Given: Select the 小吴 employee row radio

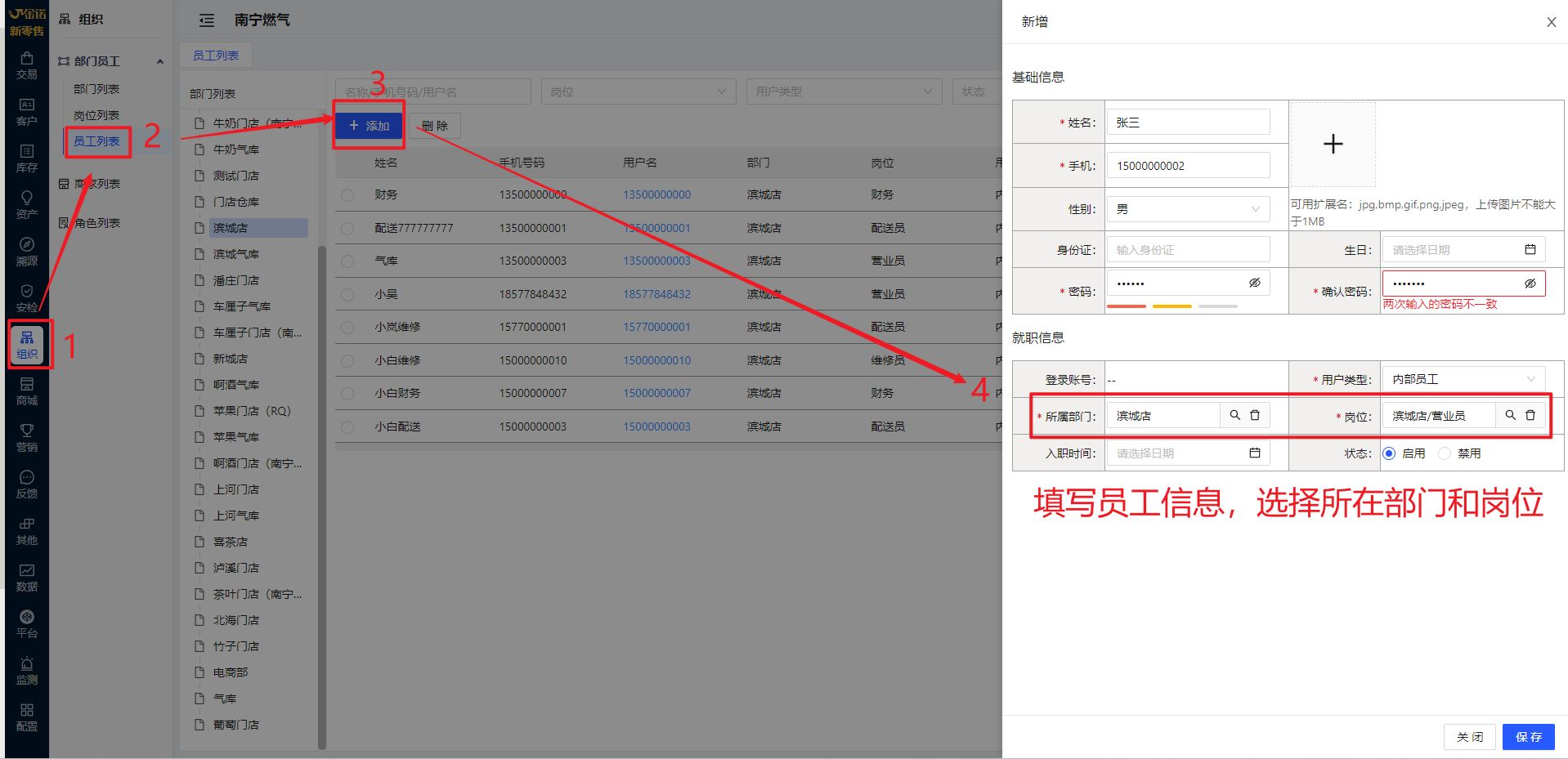Looking at the screenshot, I should coord(347,295).
